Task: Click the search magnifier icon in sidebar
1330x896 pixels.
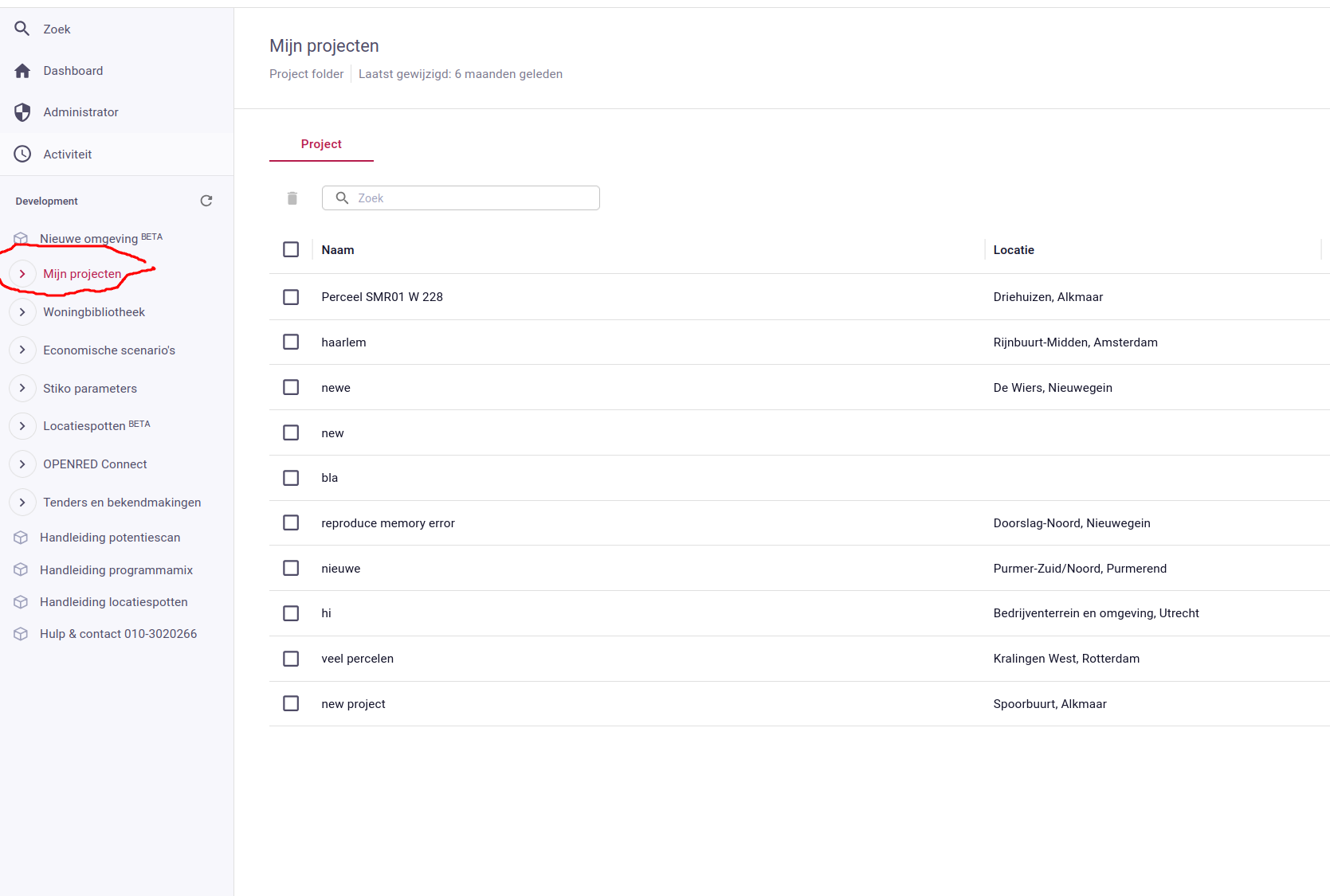Action: (22, 29)
